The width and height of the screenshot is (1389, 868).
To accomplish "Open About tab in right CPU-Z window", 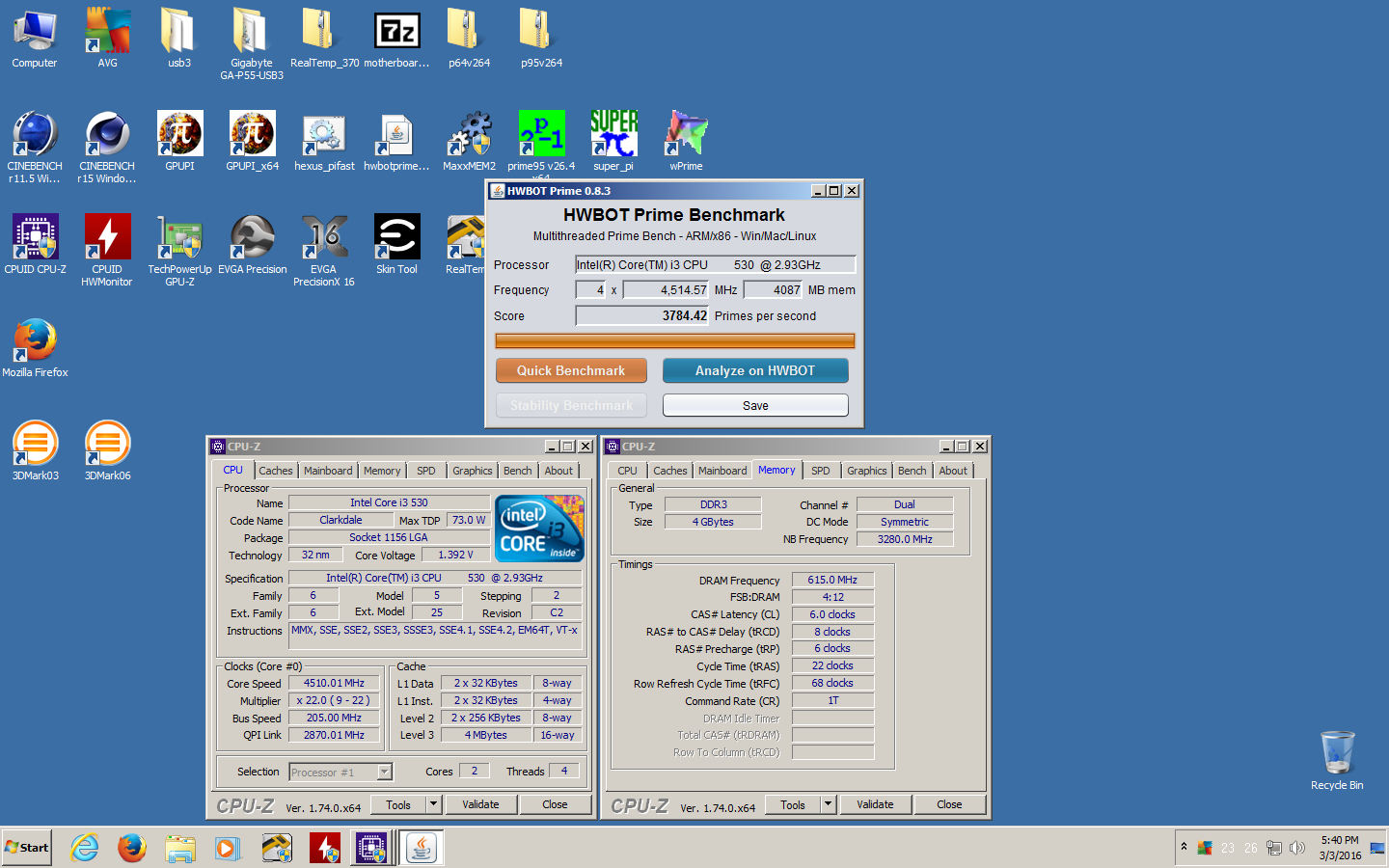I will pyautogui.click(x=953, y=471).
